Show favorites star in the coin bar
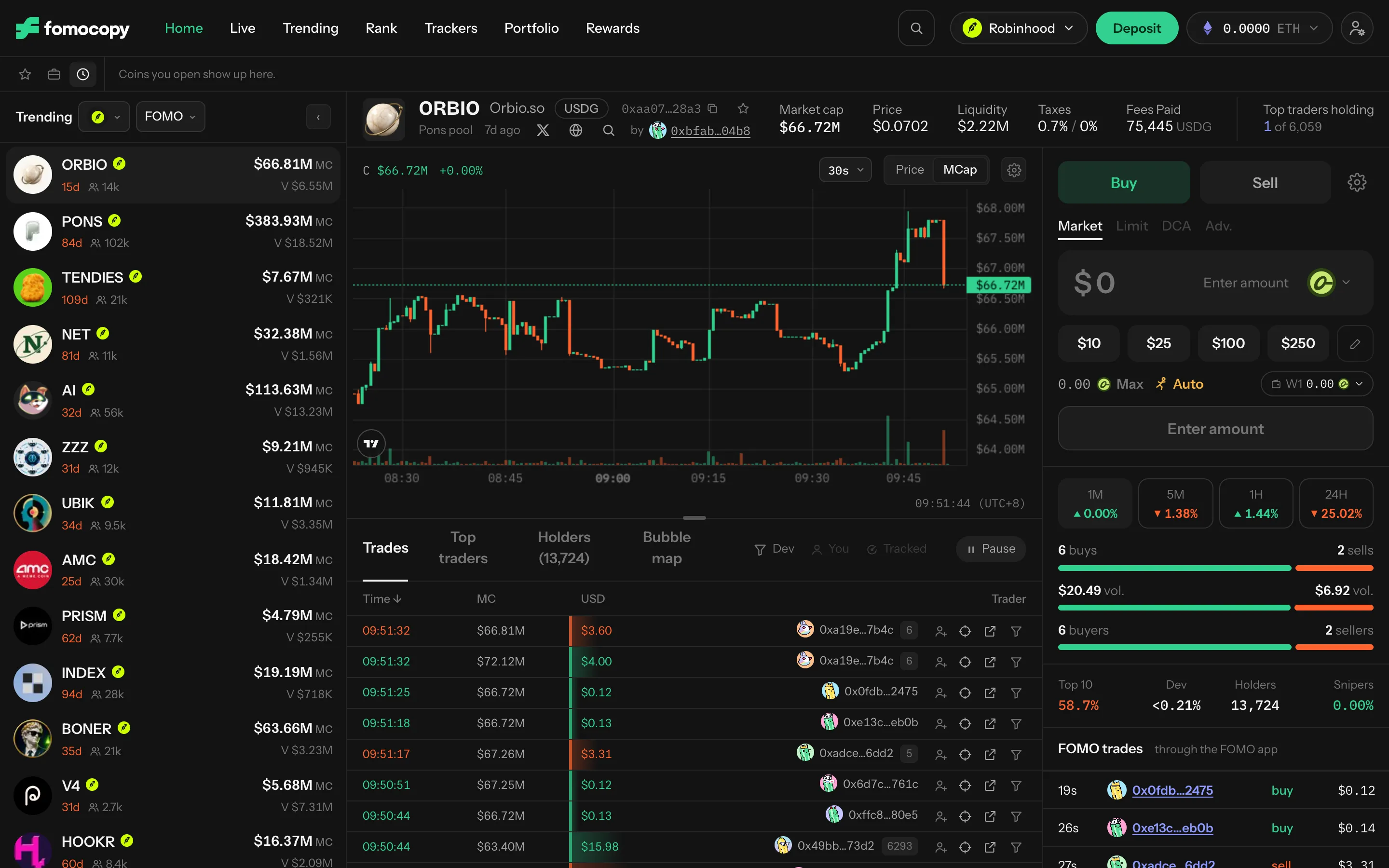Image resolution: width=1389 pixels, height=868 pixels. coord(25,74)
